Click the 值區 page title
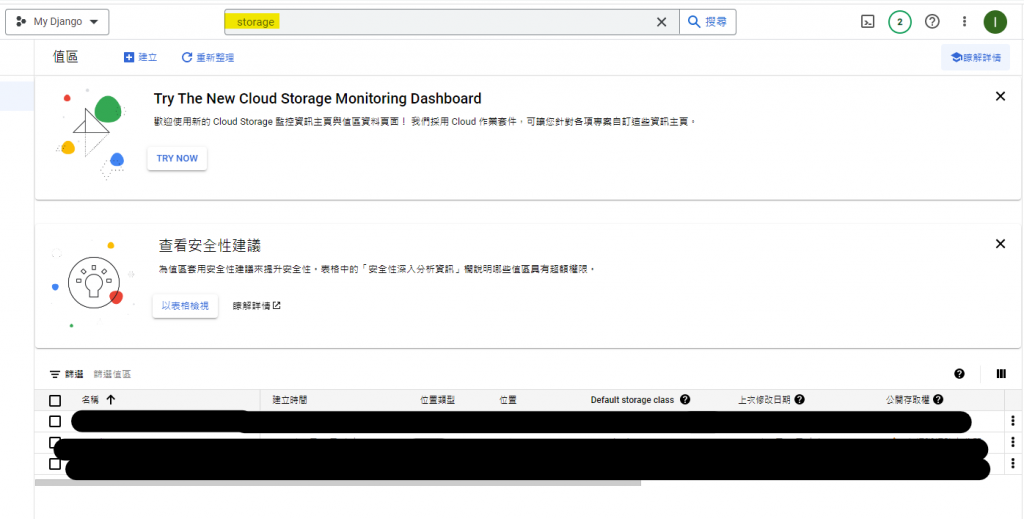 coord(65,57)
